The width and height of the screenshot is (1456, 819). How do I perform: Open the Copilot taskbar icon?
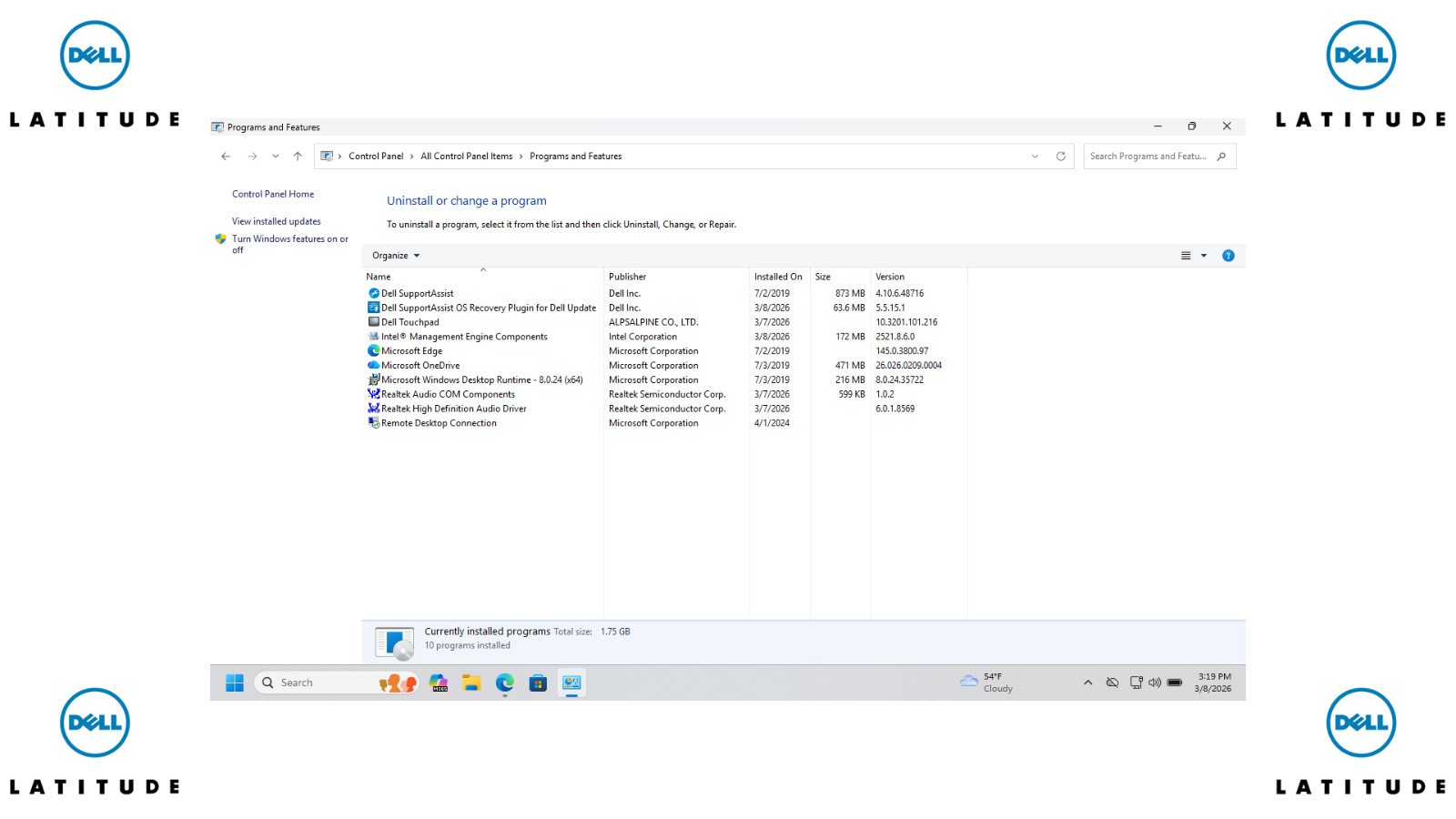[x=439, y=682]
